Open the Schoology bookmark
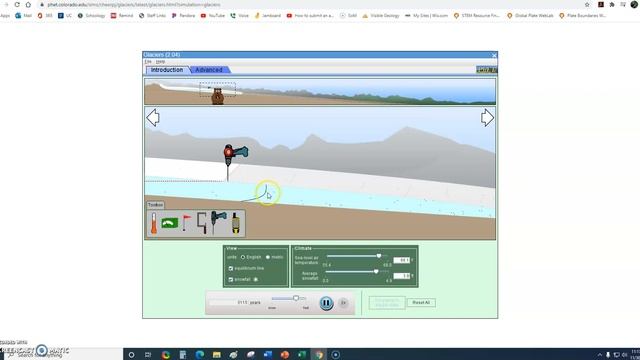This screenshot has width=640, height=360. click(x=91, y=16)
